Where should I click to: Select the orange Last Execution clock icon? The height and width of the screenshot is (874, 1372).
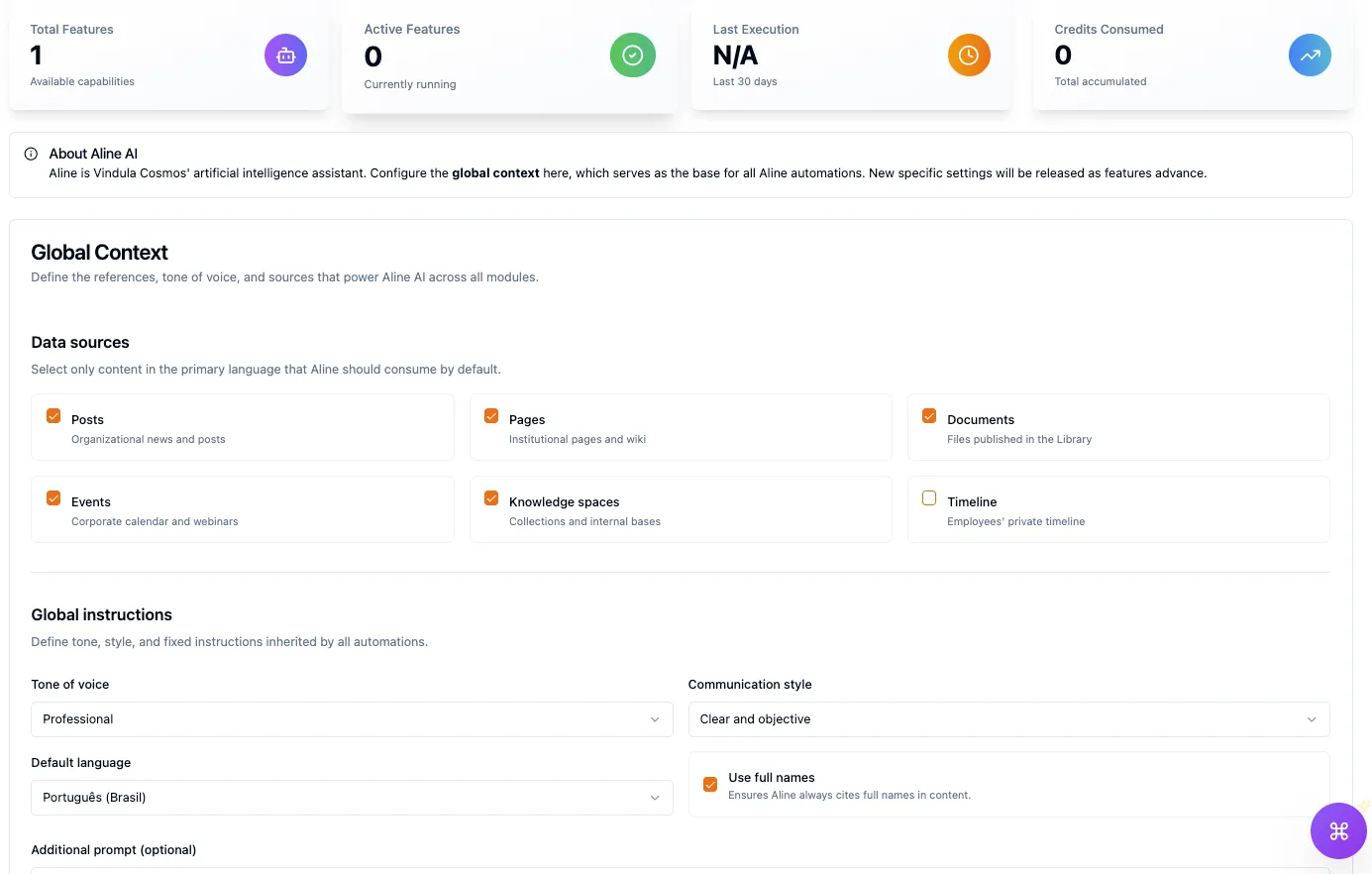click(x=969, y=55)
